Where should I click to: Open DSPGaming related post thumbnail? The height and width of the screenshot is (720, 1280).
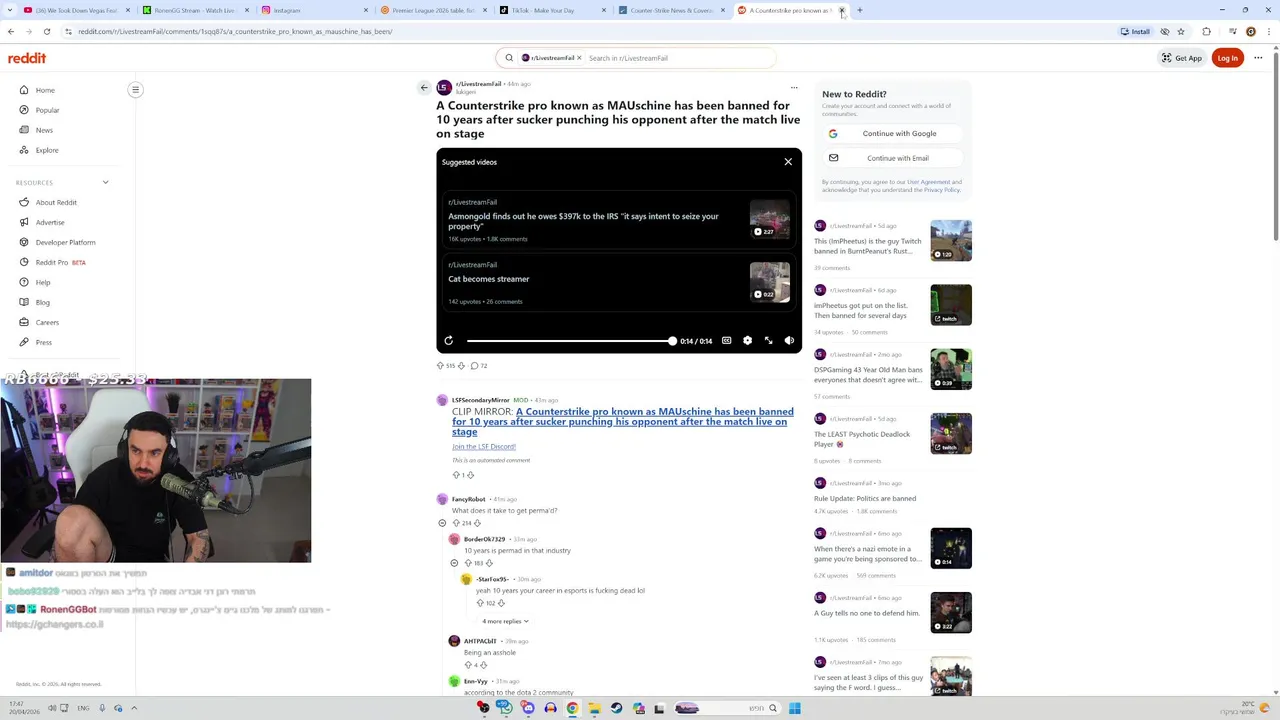click(x=950, y=369)
